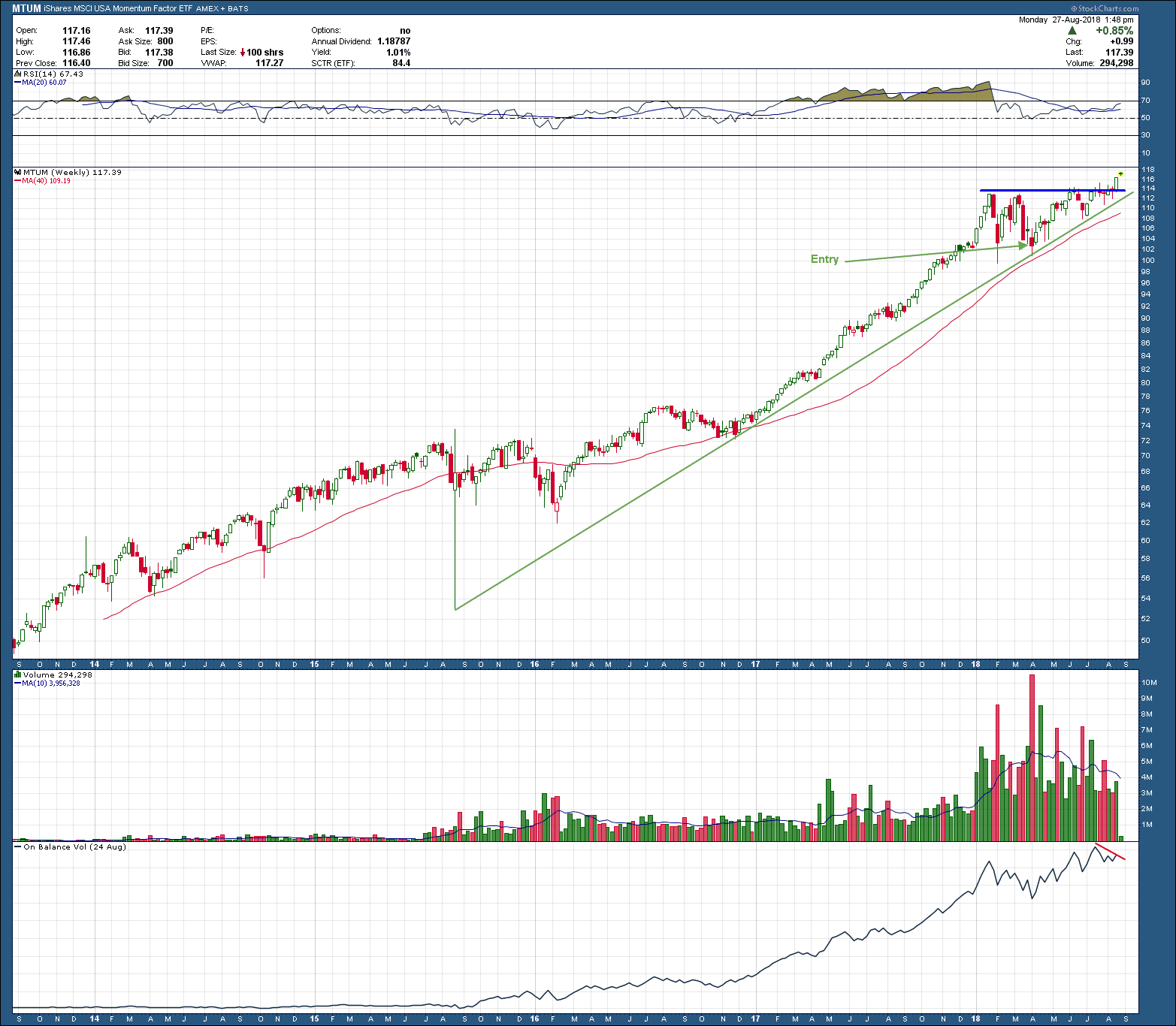Click the P/E label
Viewport: 1176px width, 1026px height.
[x=207, y=31]
